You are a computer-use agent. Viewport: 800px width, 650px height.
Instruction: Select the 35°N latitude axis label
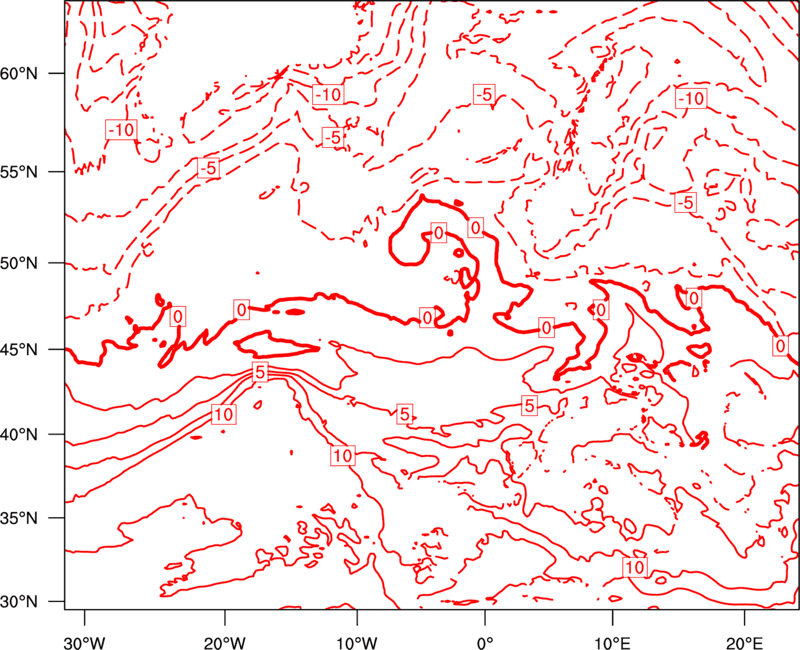(19, 518)
